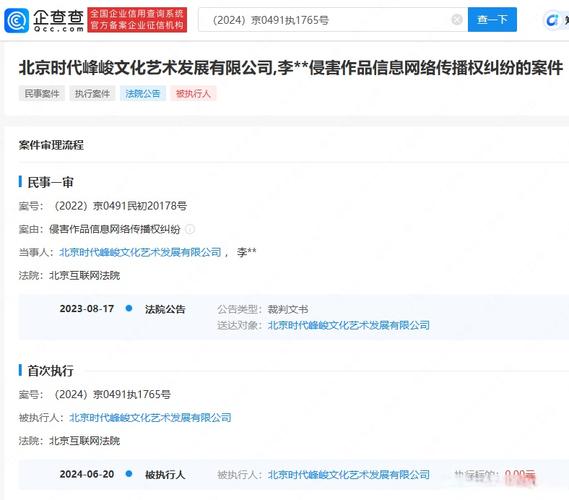The width and height of the screenshot is (569, 500).
Task: Open company link in 当事人 row
Action: tap(140, 252)
